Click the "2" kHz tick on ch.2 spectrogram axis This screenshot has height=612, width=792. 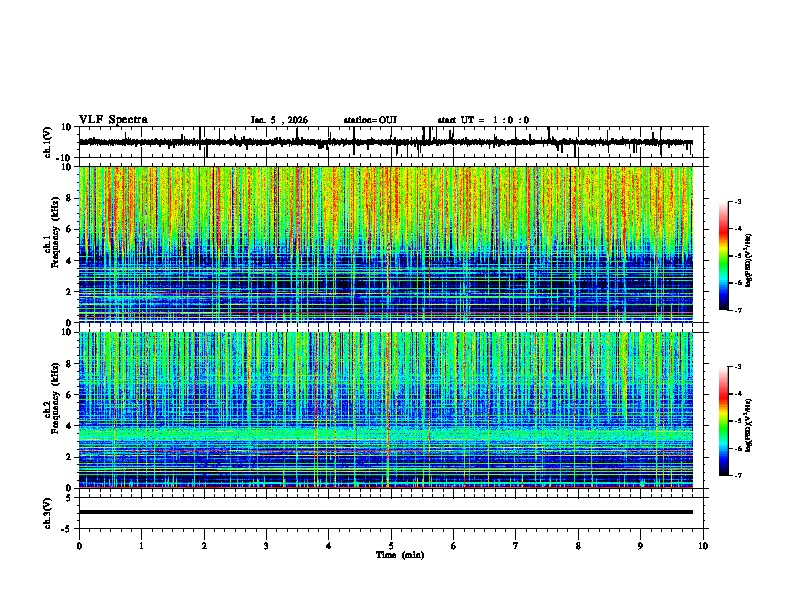coord(69,457)
